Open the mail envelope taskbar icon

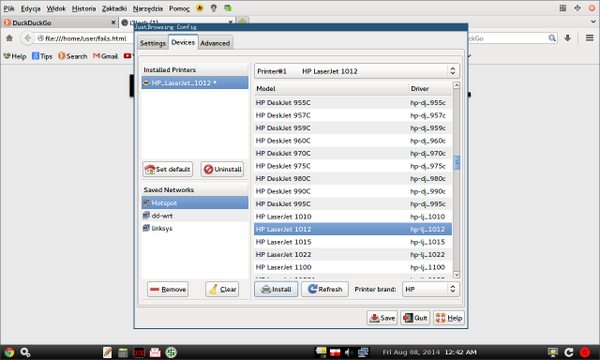155,352
